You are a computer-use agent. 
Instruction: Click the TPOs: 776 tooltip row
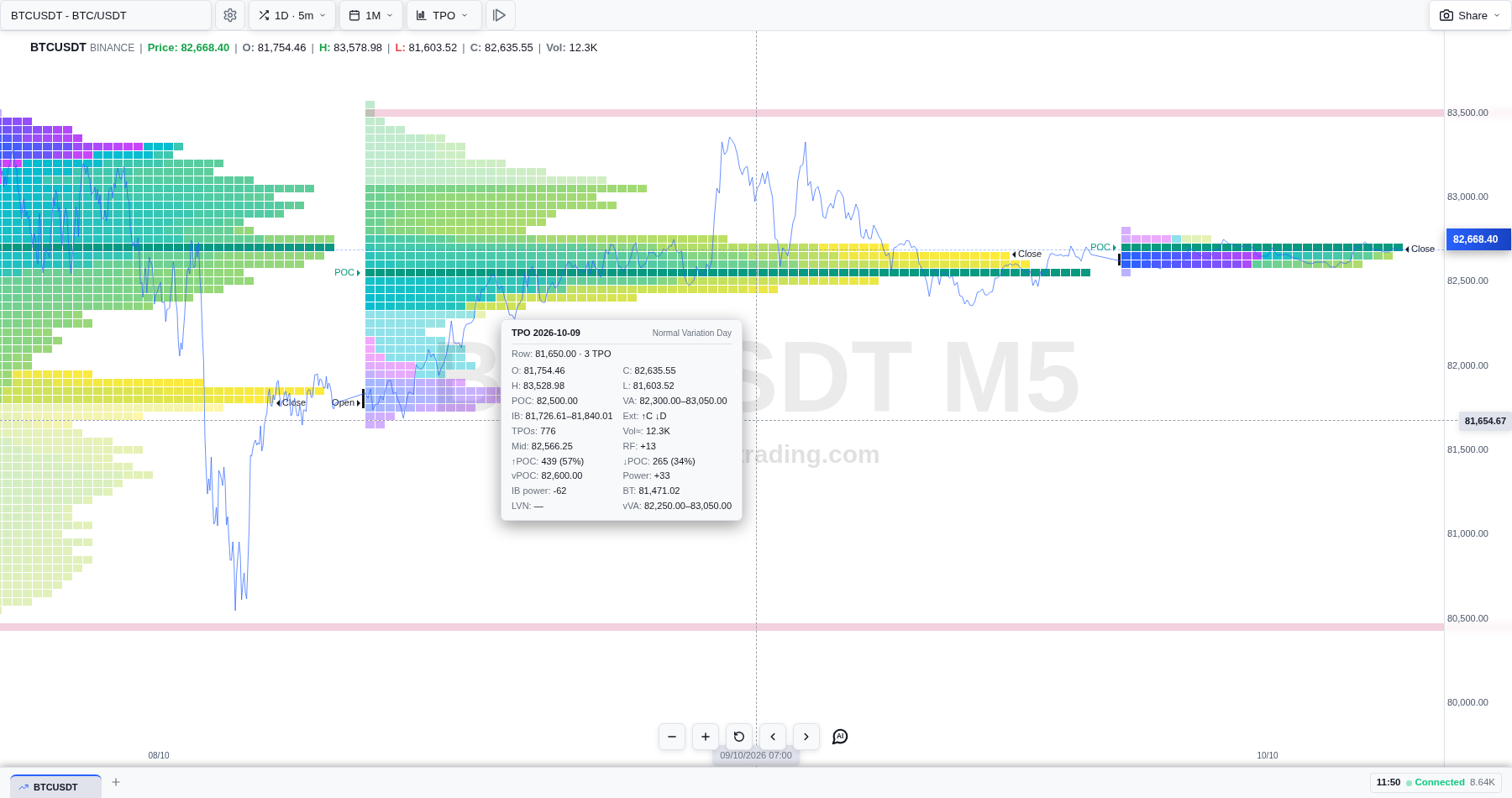point(533,431)
